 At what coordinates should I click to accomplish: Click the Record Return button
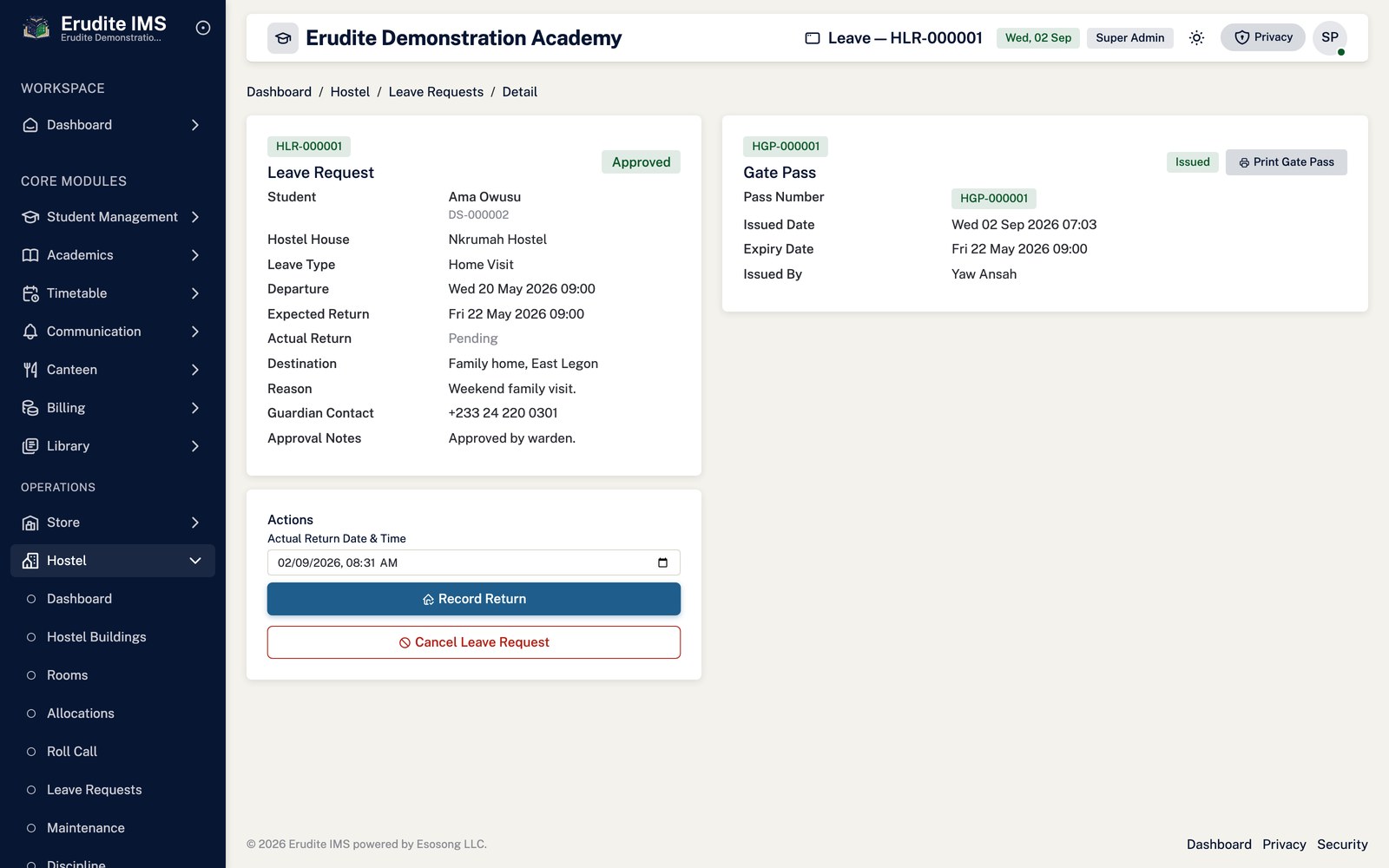[474, 599]
